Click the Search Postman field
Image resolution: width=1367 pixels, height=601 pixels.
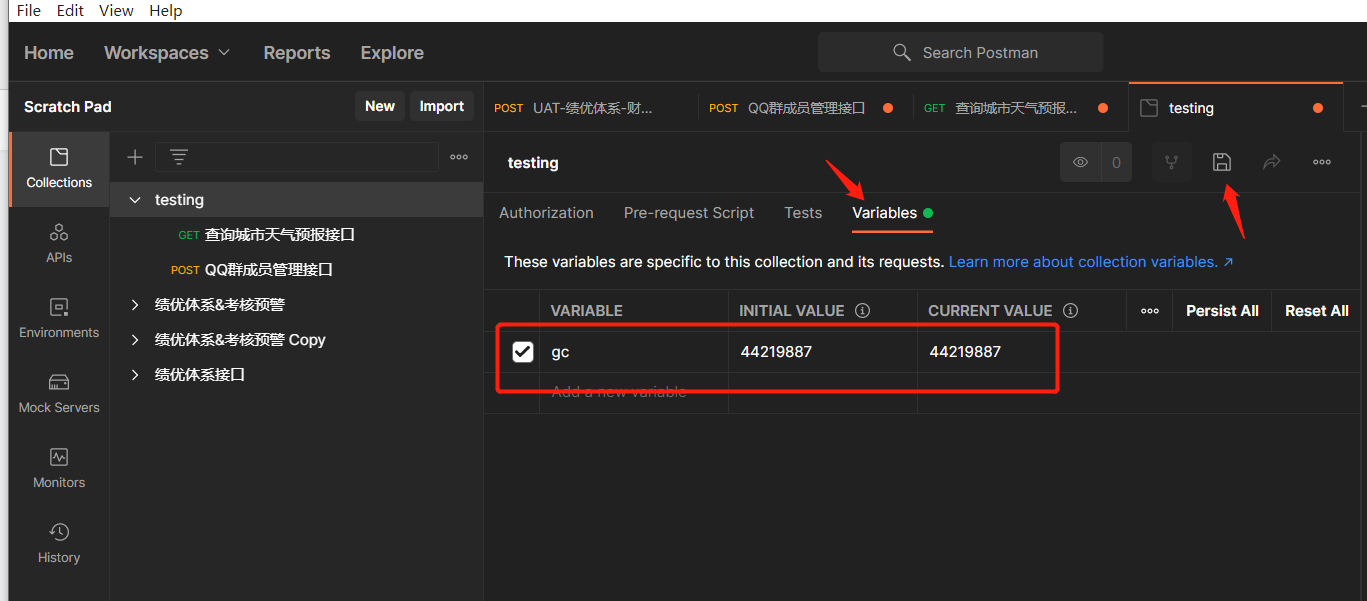pyautogui.click(x=960, y=52)
